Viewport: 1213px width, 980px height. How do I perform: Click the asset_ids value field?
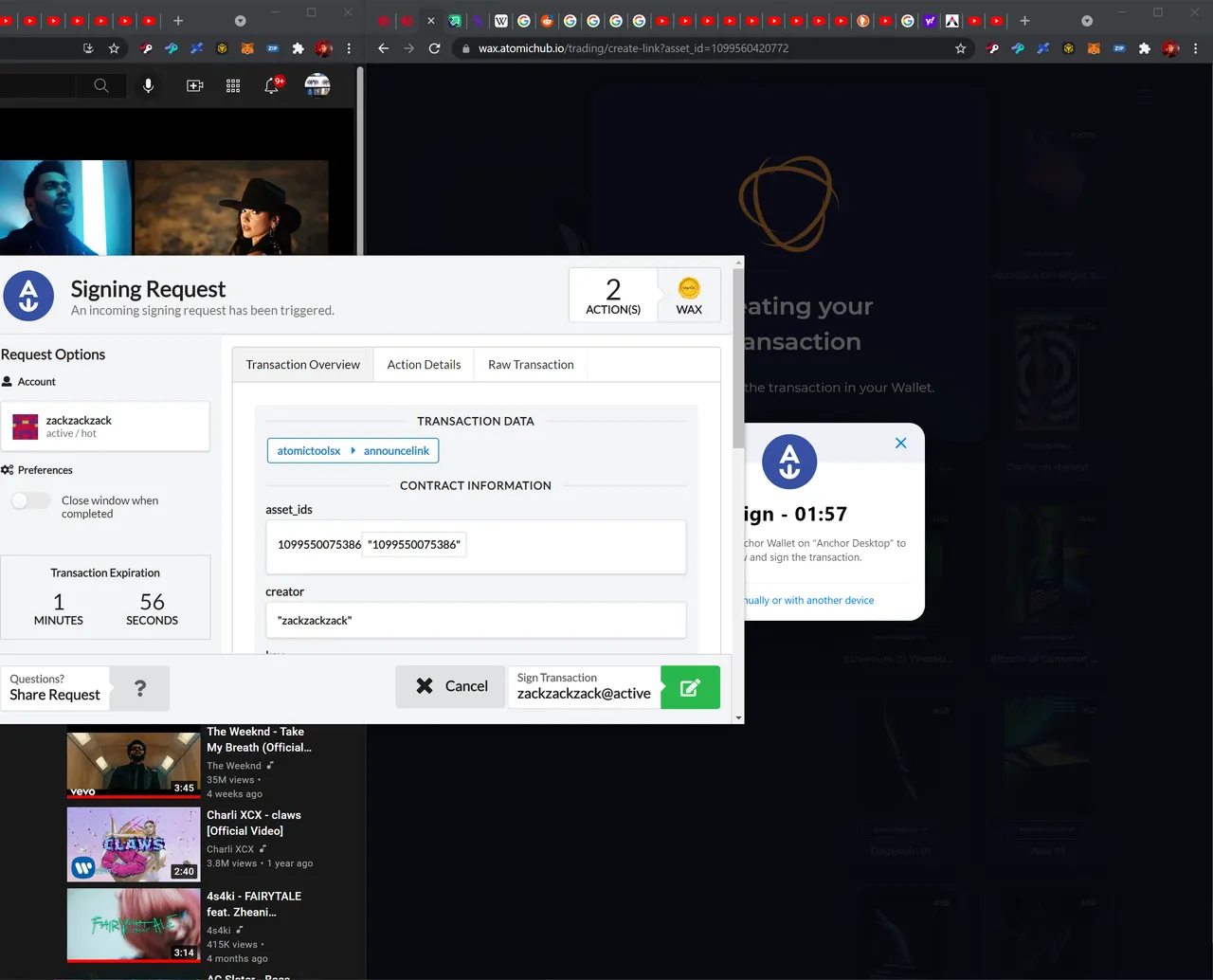(x=476, y=546)
